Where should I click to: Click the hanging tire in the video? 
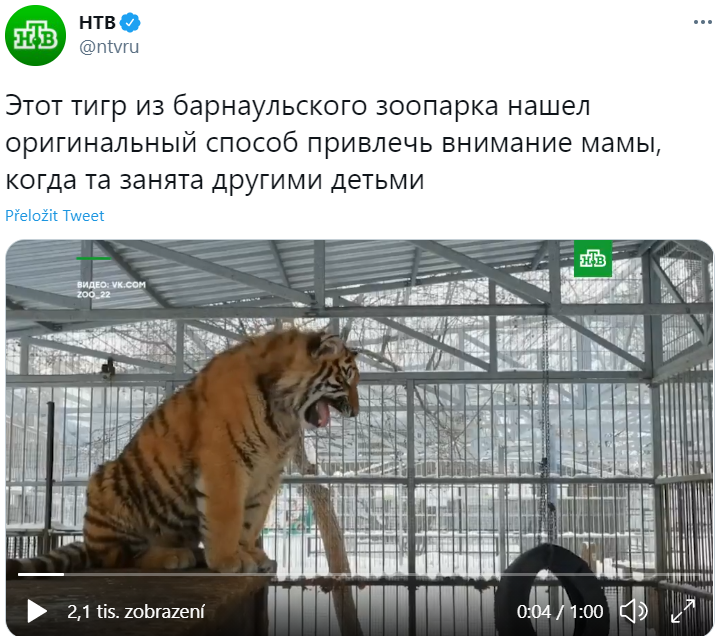coord(552,590)
